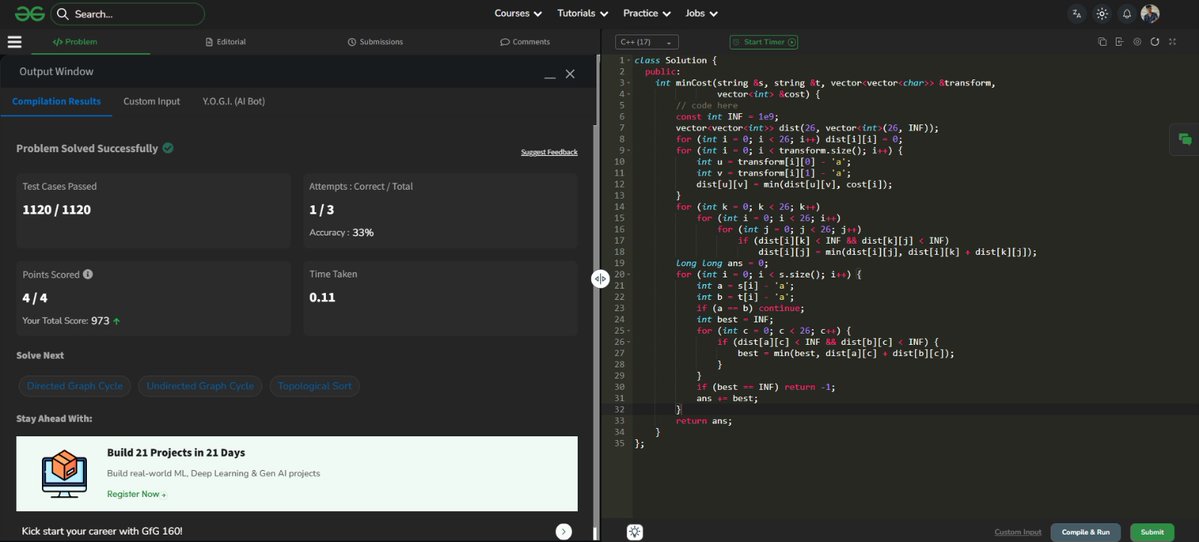
Task: Open the Practice dropdown menu
Action: coord(647,14)
